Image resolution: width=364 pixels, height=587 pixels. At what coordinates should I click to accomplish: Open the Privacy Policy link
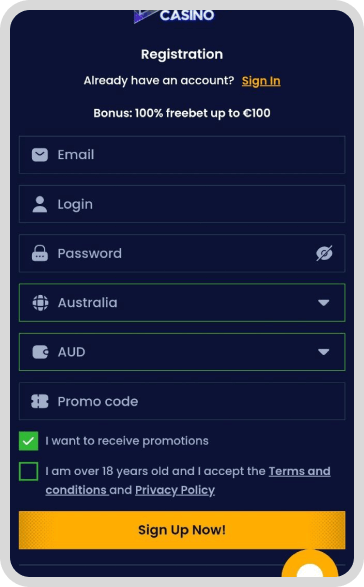[175, 490]
